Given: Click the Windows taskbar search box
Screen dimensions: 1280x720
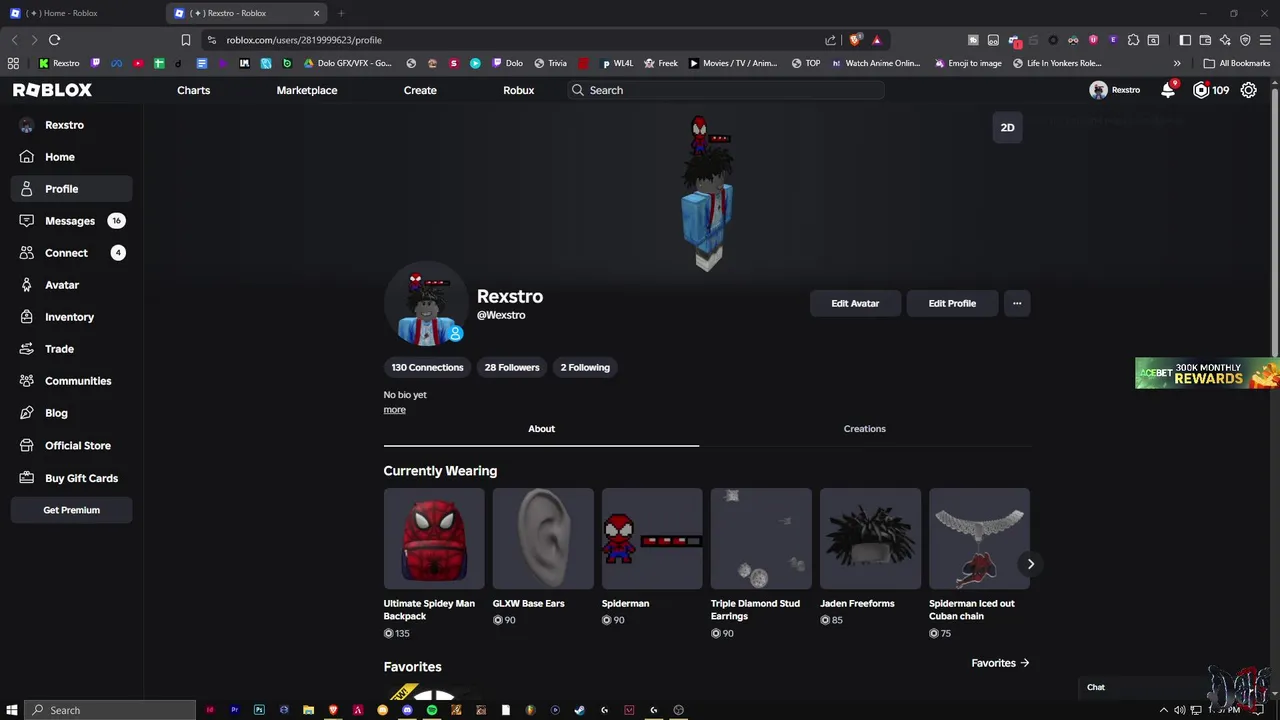Looking at the screenshot, I should click(110, 710).
